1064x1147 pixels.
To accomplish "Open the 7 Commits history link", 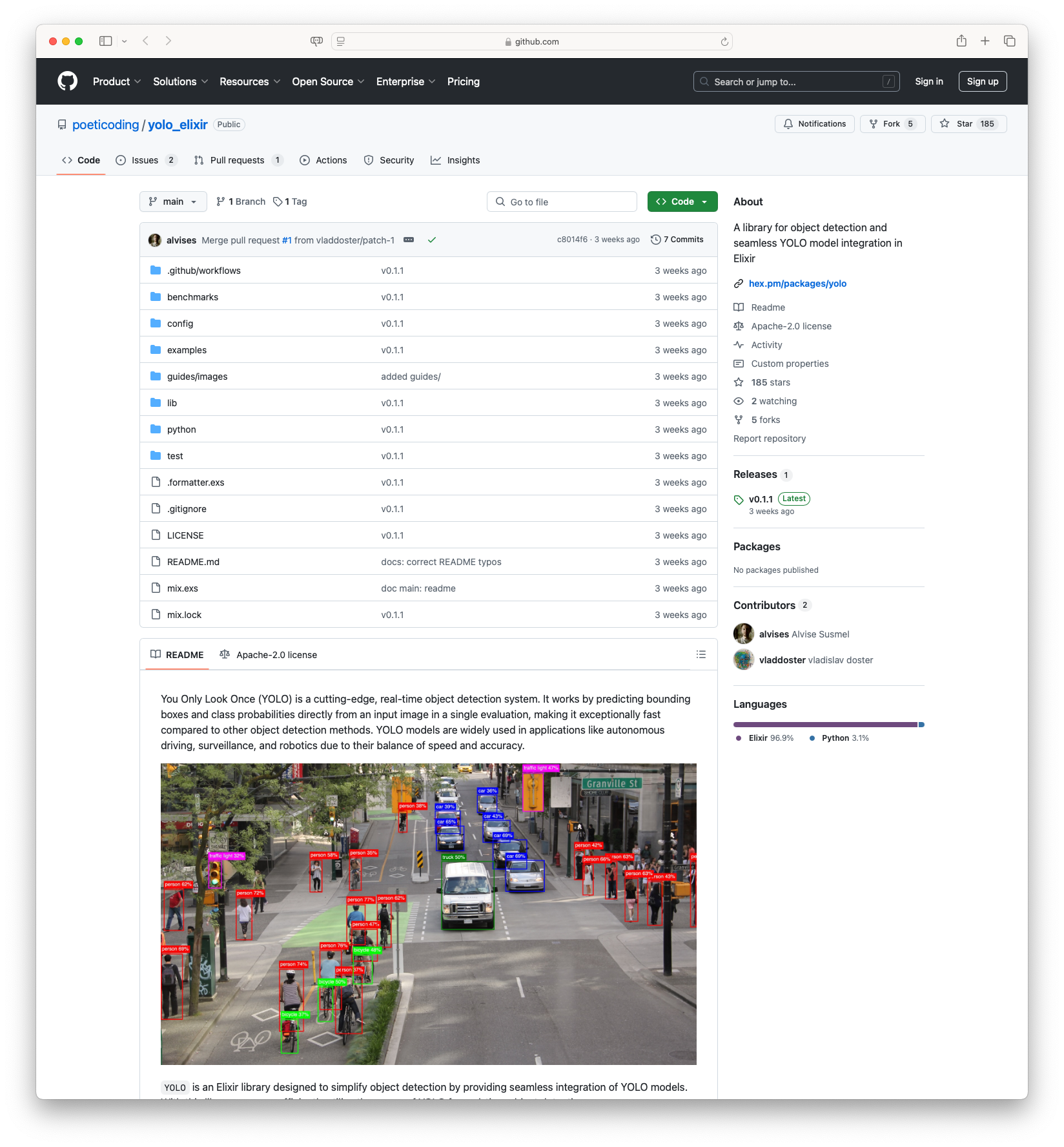I will coord(677,240).
